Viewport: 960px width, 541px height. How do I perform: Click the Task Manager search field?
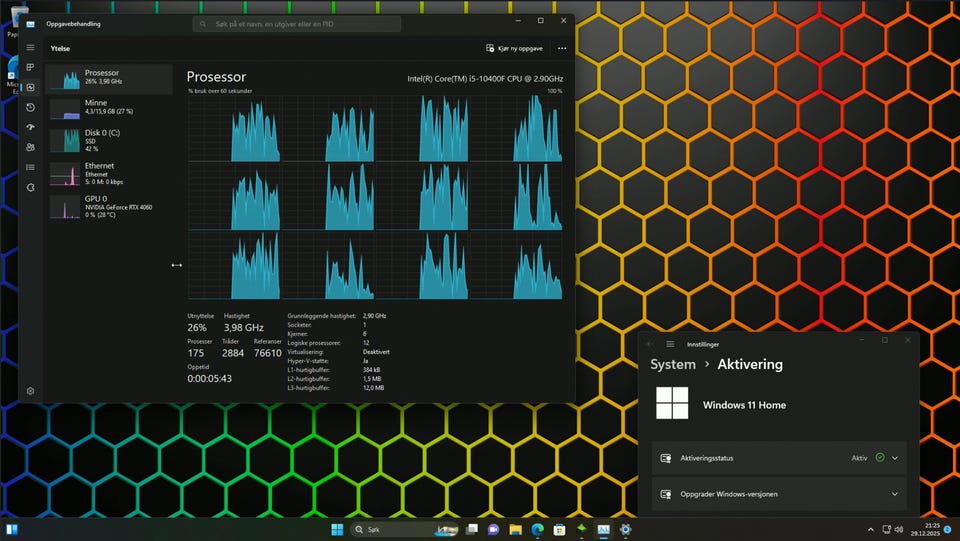[297, 23]
